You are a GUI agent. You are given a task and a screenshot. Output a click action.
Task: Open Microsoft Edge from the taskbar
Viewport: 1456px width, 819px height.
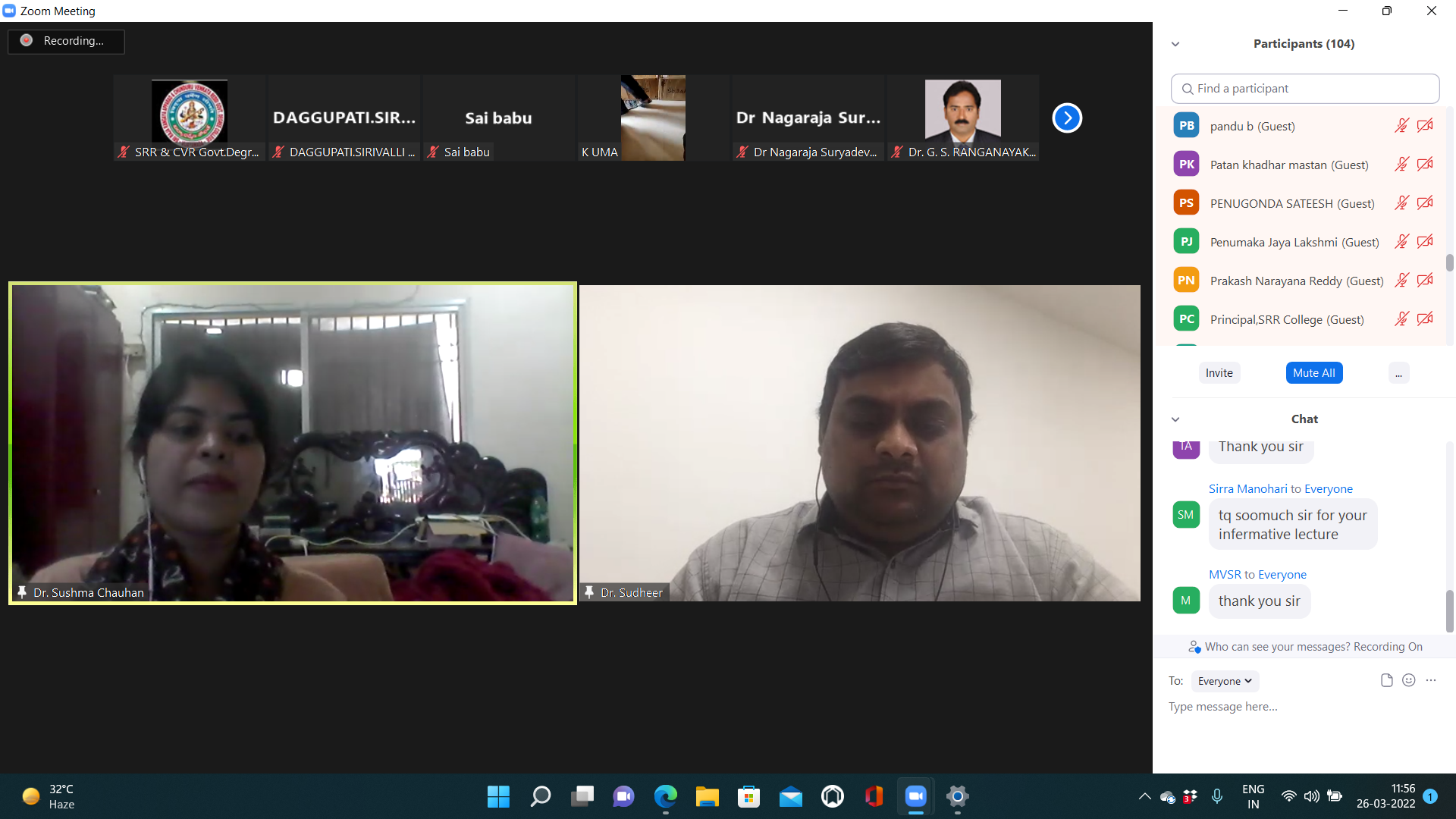665,796
